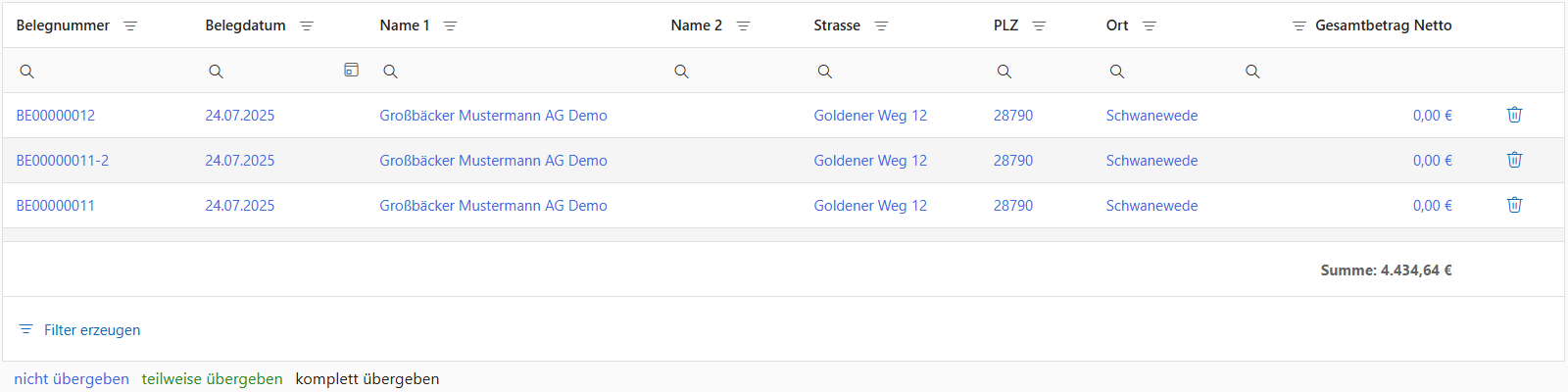Screen dimensions: 1568x392
Task: Sort by Name 1 column header
Action: [x=404, y=25]
